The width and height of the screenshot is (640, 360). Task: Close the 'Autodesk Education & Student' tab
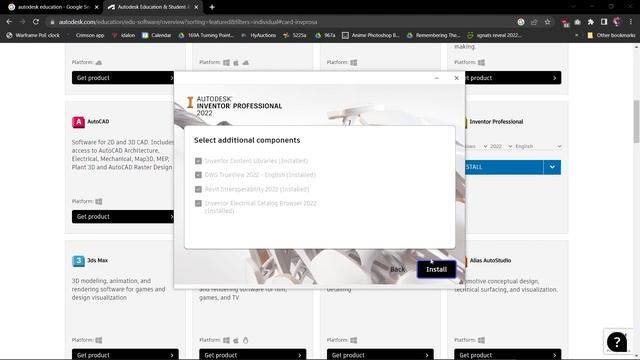pos(196,7)
